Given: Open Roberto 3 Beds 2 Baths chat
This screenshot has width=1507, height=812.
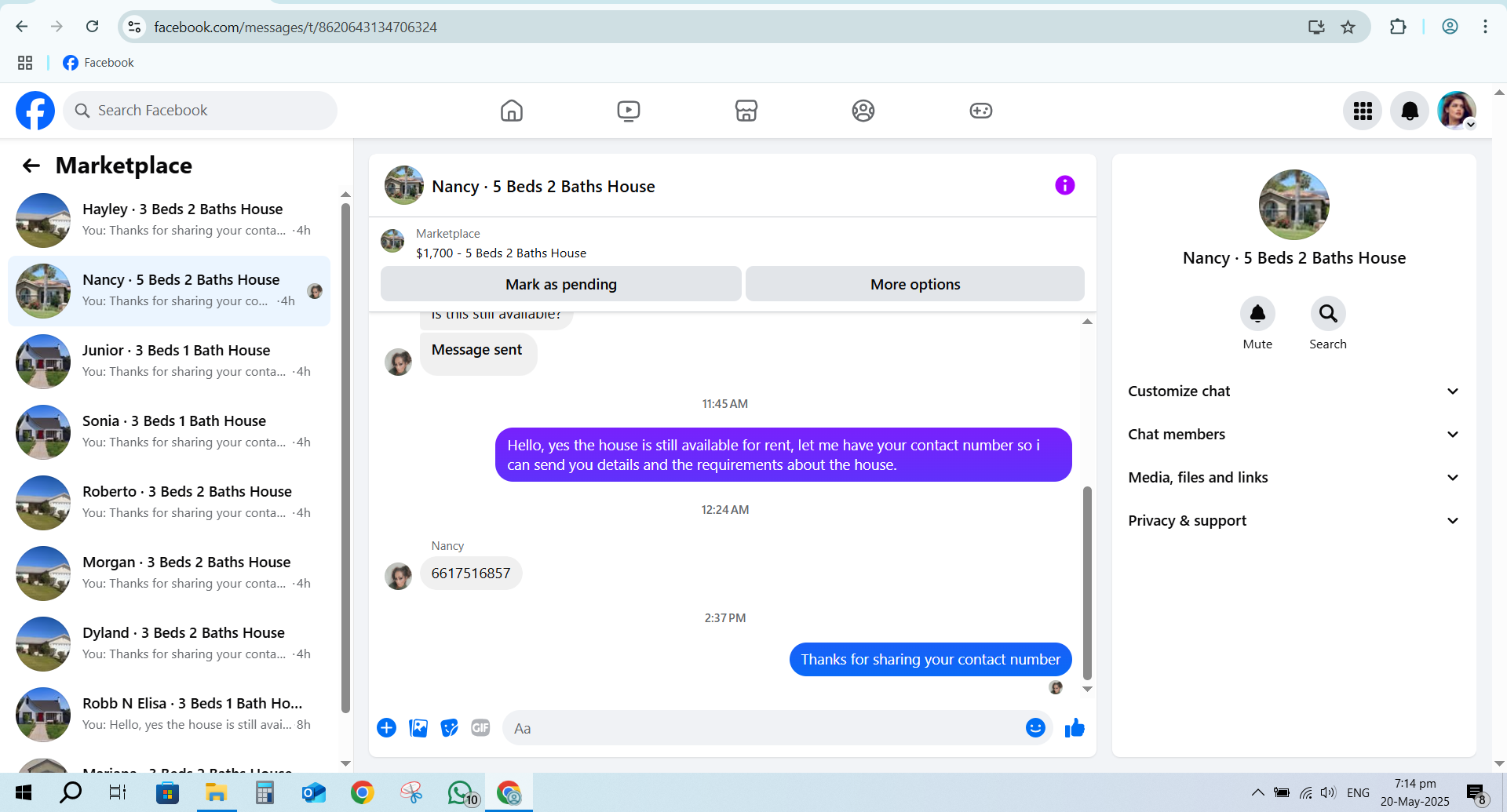Looking at the screenshot, I should [169, 503].
